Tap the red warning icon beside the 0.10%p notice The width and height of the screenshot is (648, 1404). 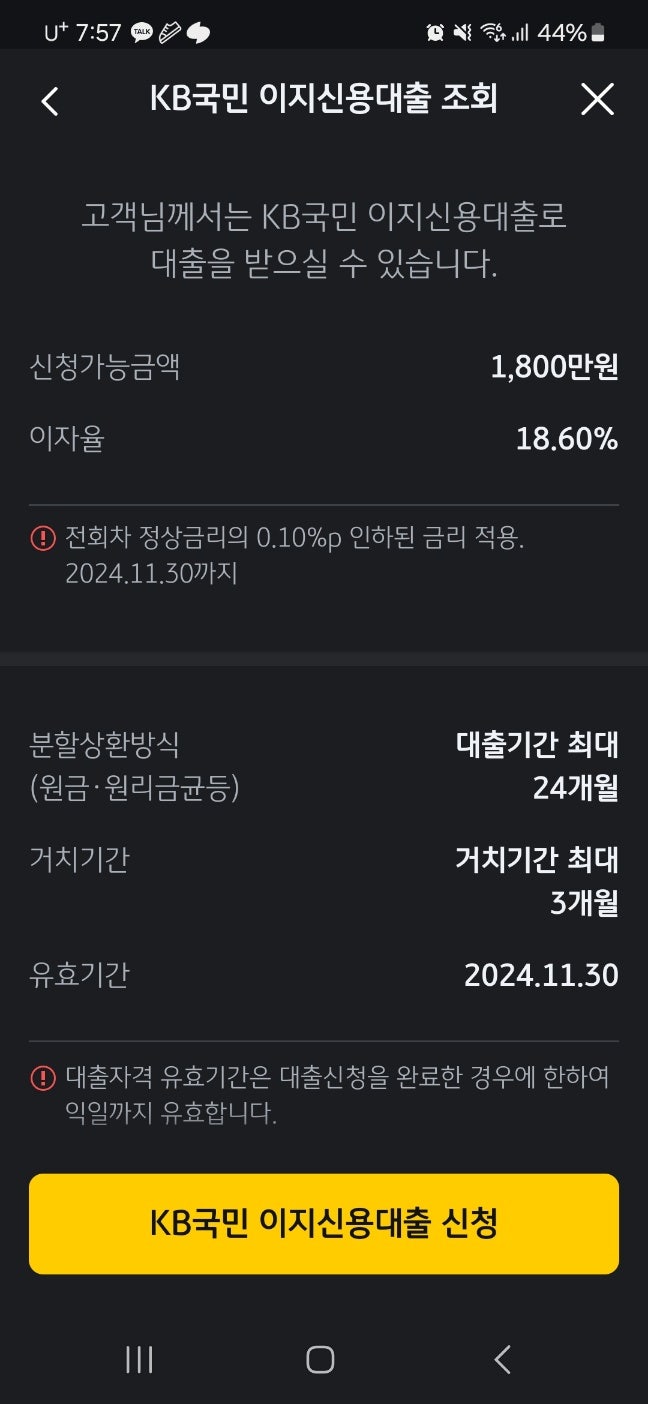click(40, 539)
